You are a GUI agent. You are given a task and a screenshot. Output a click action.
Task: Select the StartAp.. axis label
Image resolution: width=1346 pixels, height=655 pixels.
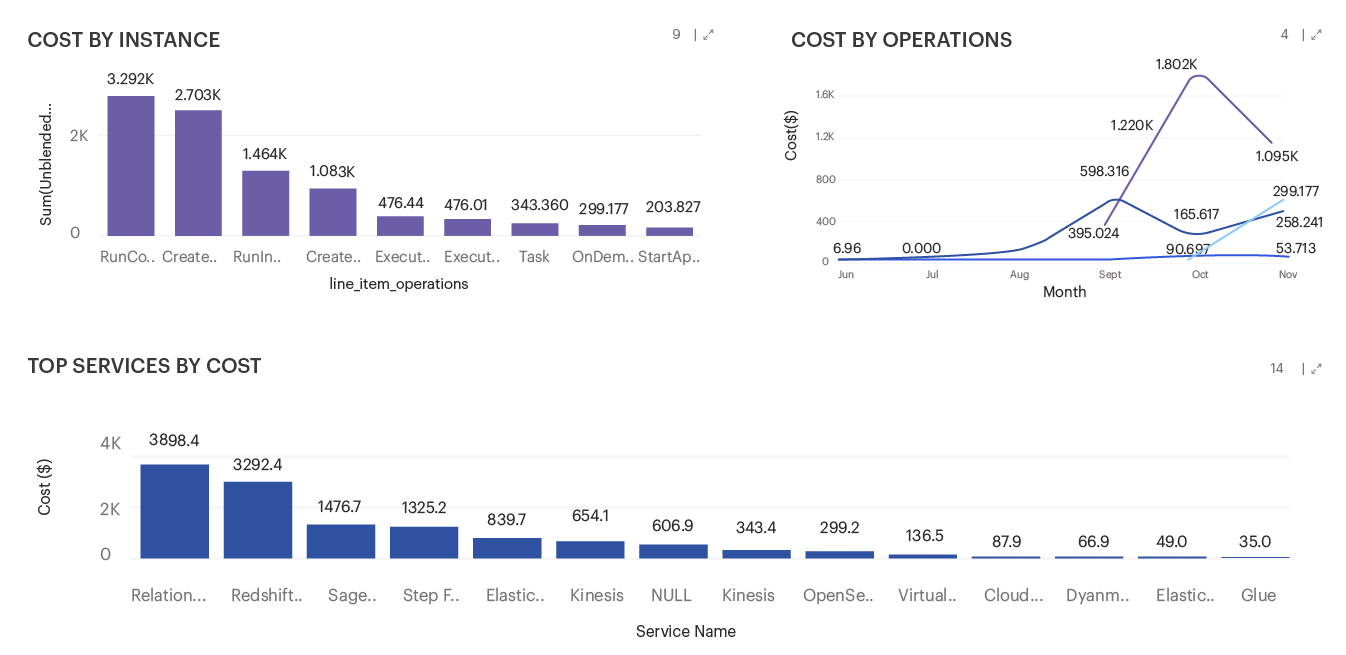(669, 257)
